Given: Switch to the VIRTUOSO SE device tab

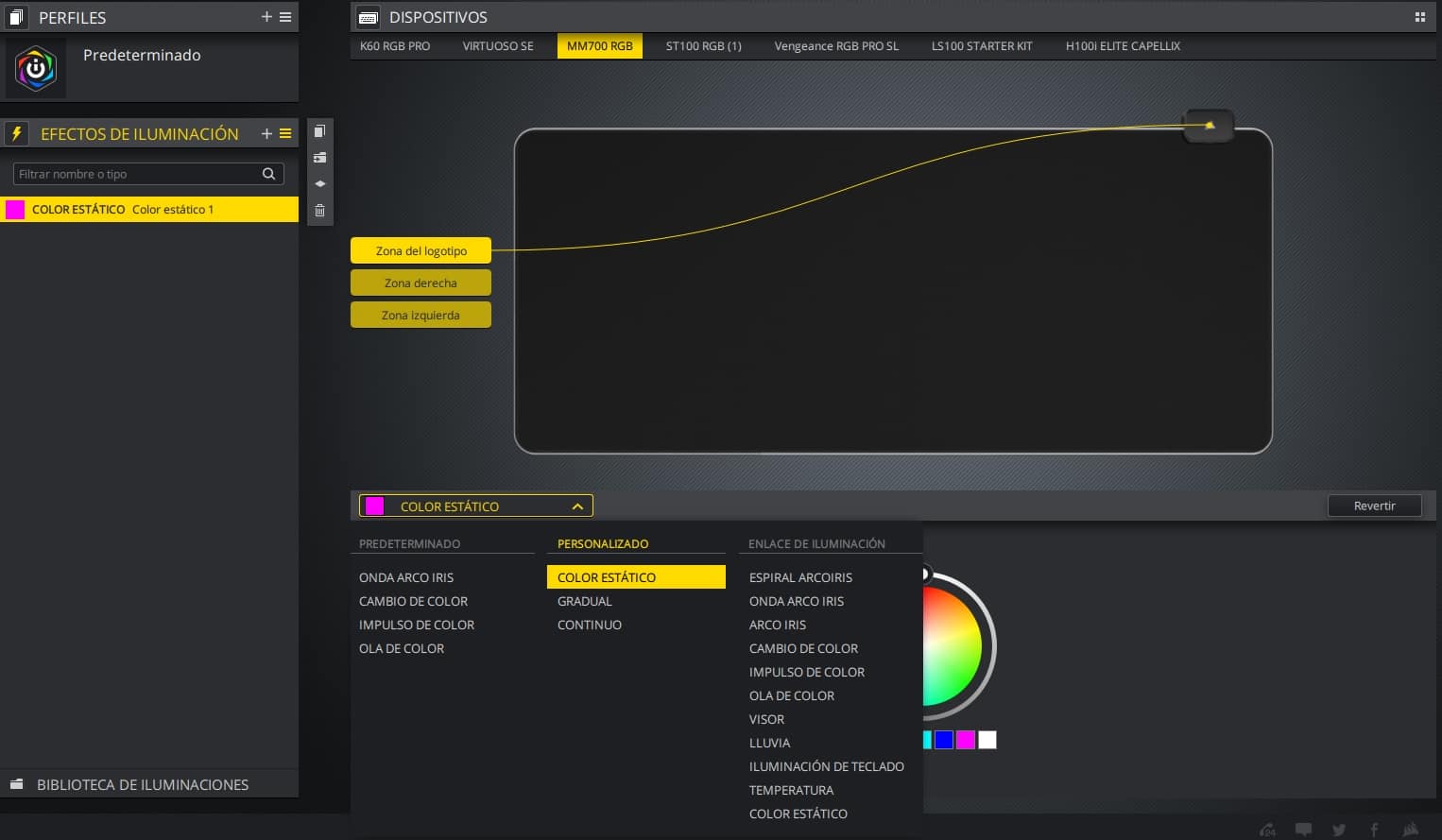Looking at the screenshot, I should [x=498, y=46].
